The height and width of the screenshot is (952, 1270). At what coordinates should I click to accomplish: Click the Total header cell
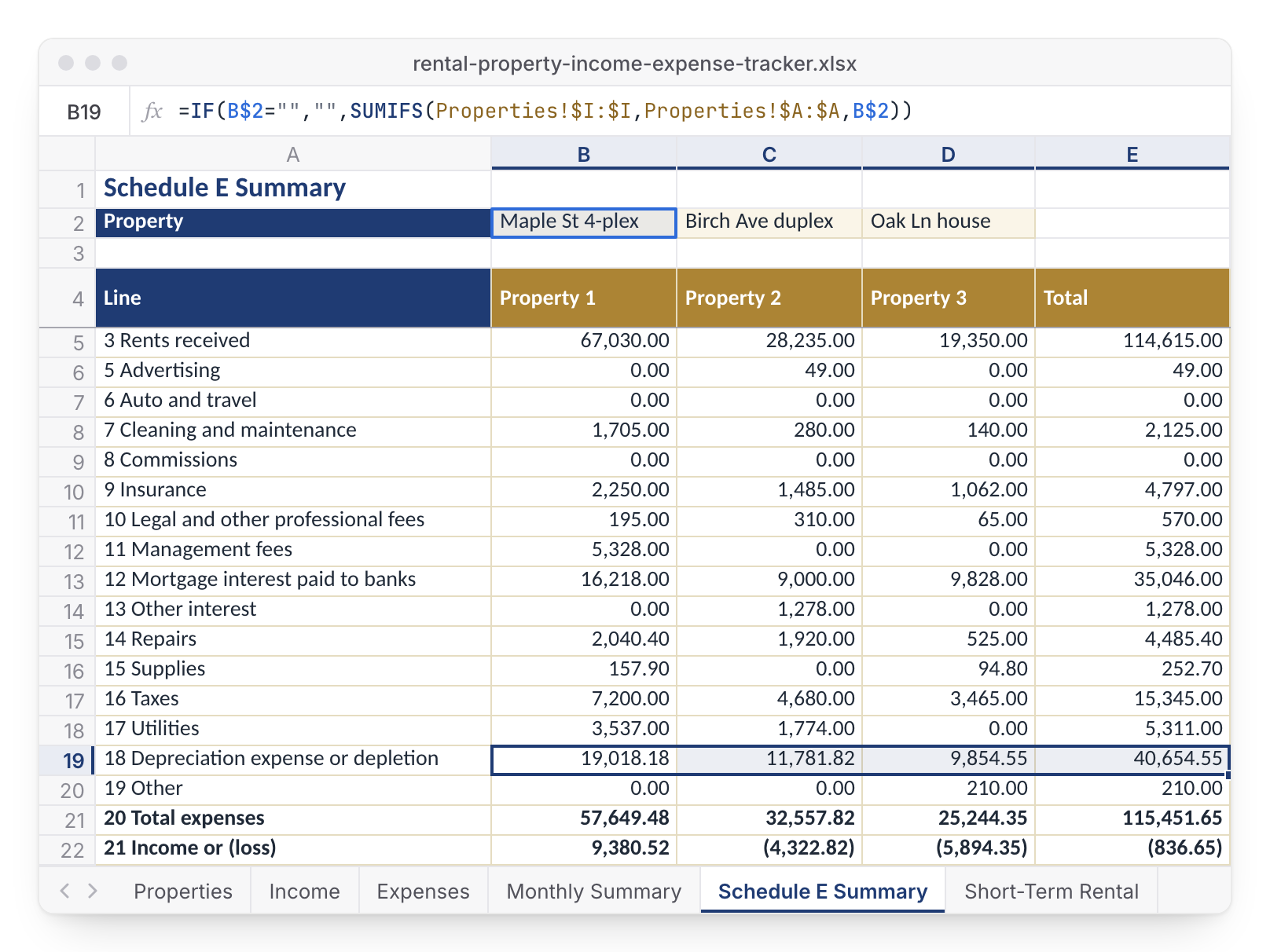1132,298
